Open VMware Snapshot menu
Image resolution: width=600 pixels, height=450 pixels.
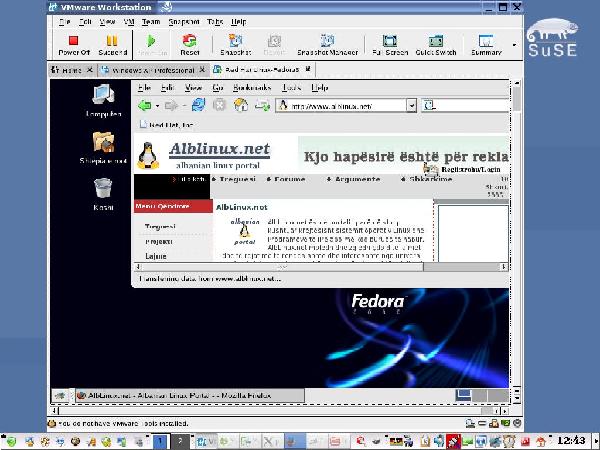coord(184,22)
